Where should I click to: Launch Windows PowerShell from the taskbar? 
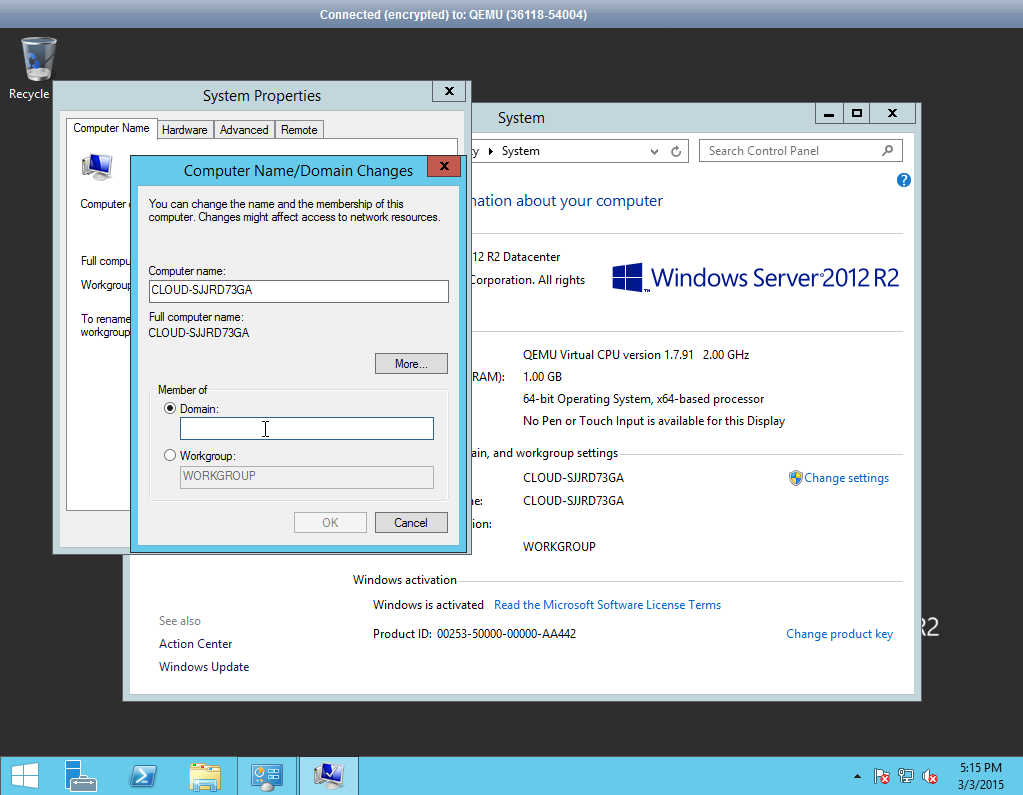point(142,775)
